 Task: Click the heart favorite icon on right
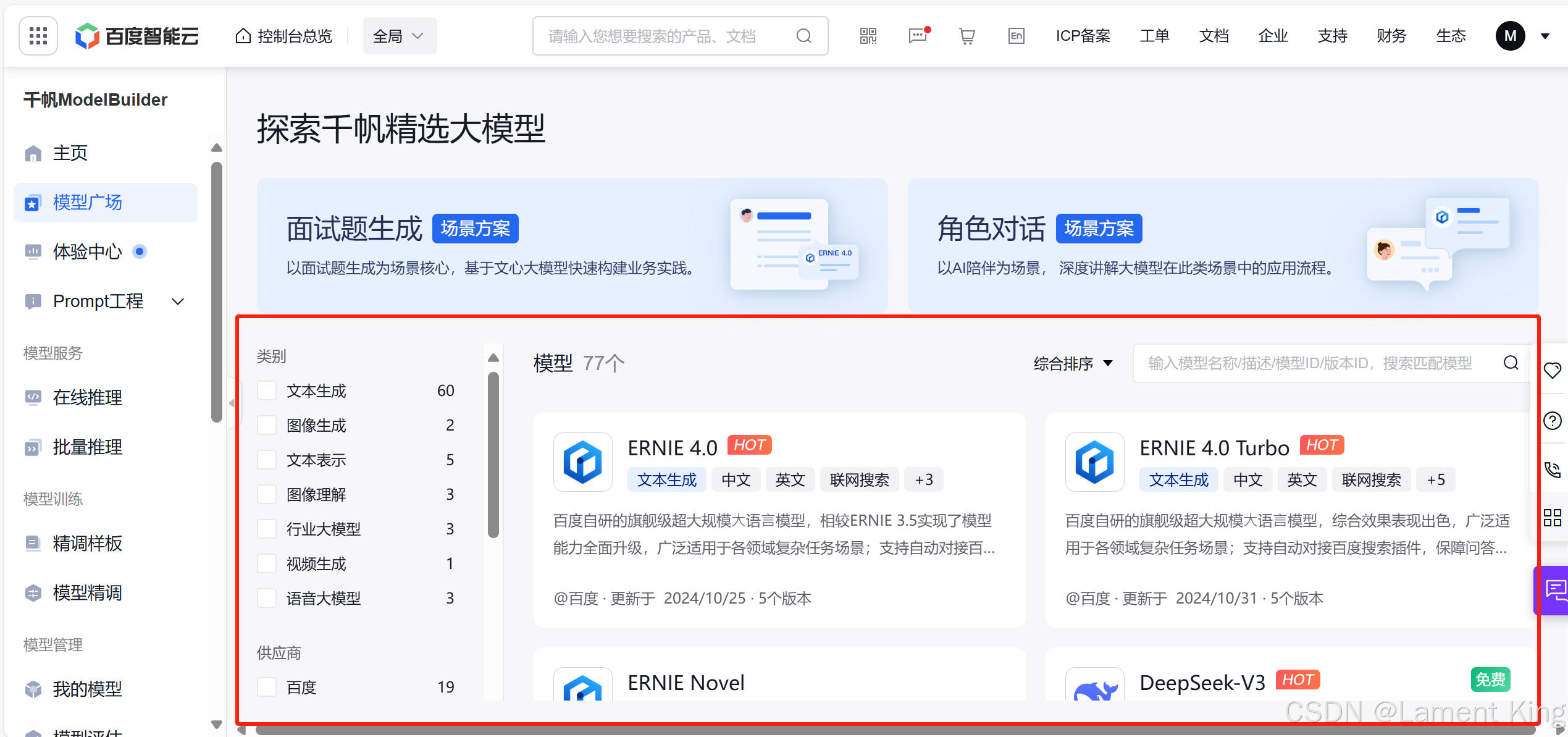pyautogui.click(x=1553, y=370)
